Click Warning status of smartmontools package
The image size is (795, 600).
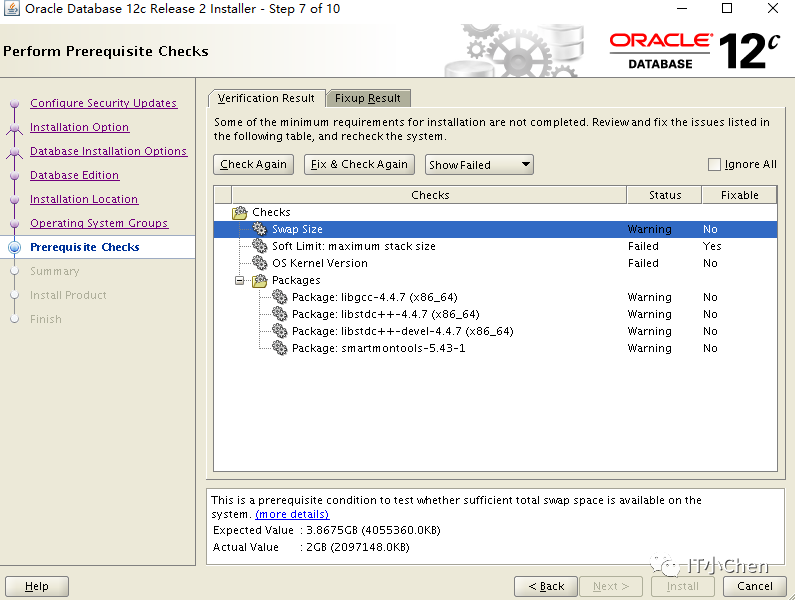pos(649,348)
